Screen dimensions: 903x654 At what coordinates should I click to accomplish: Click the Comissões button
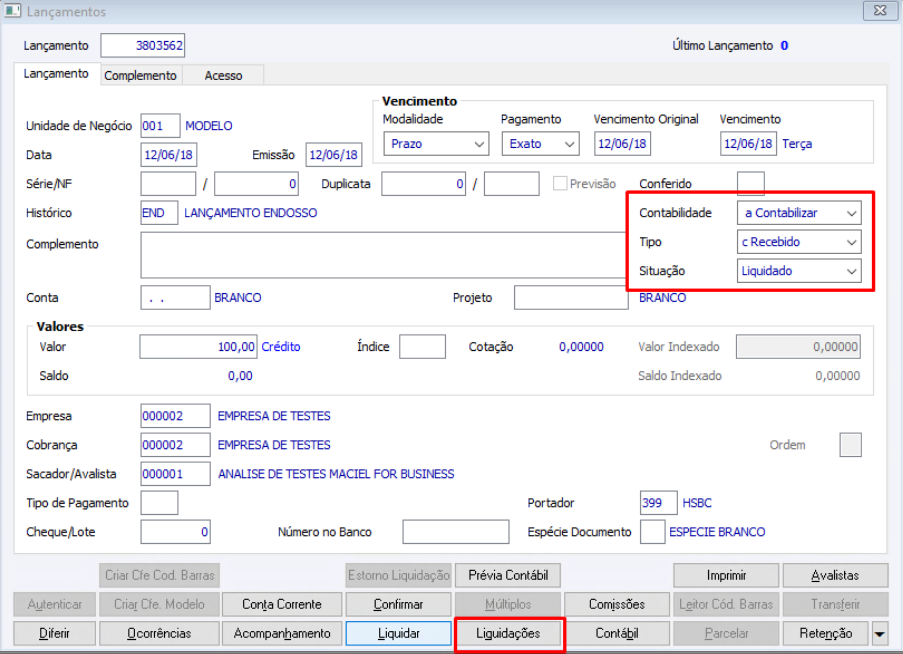[617, 604]
